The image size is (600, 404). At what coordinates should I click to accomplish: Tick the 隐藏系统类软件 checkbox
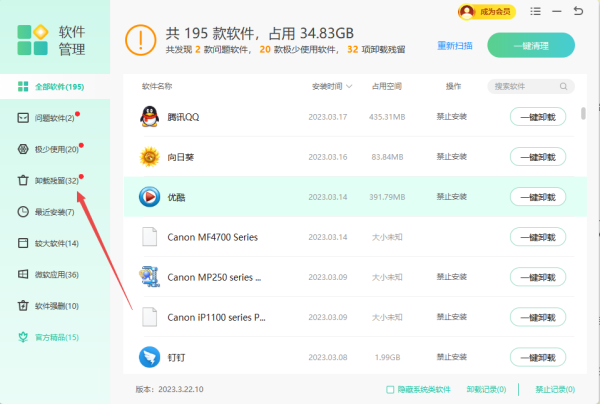pyautogui.click(x=390, y=389)
